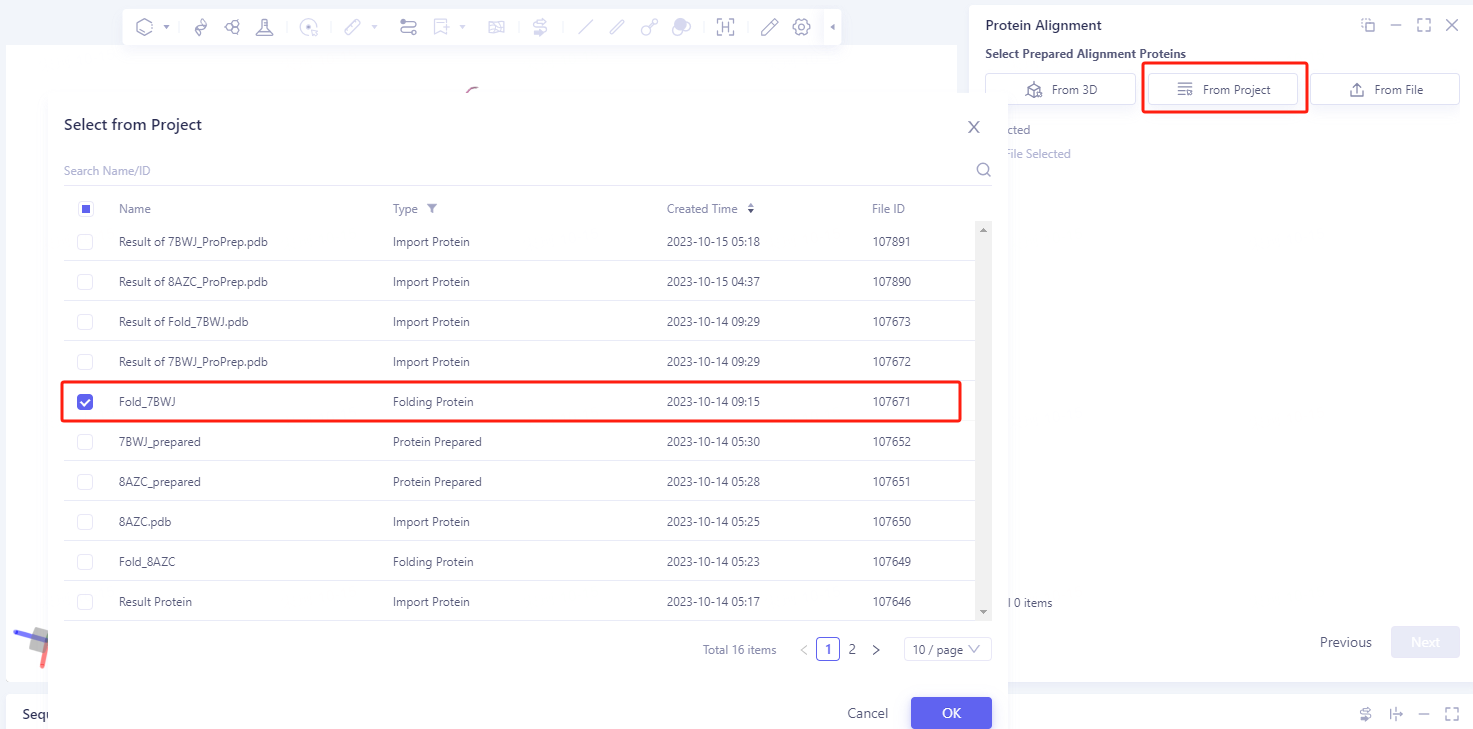Select the ball-and-stick style icon
This screenshot has width=1473, height=729.
coord(649,27)
